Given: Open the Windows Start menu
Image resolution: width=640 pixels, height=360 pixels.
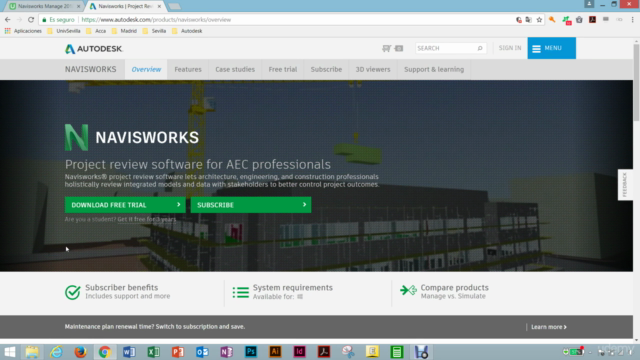Looking at the screenshot, I should 10,351.
